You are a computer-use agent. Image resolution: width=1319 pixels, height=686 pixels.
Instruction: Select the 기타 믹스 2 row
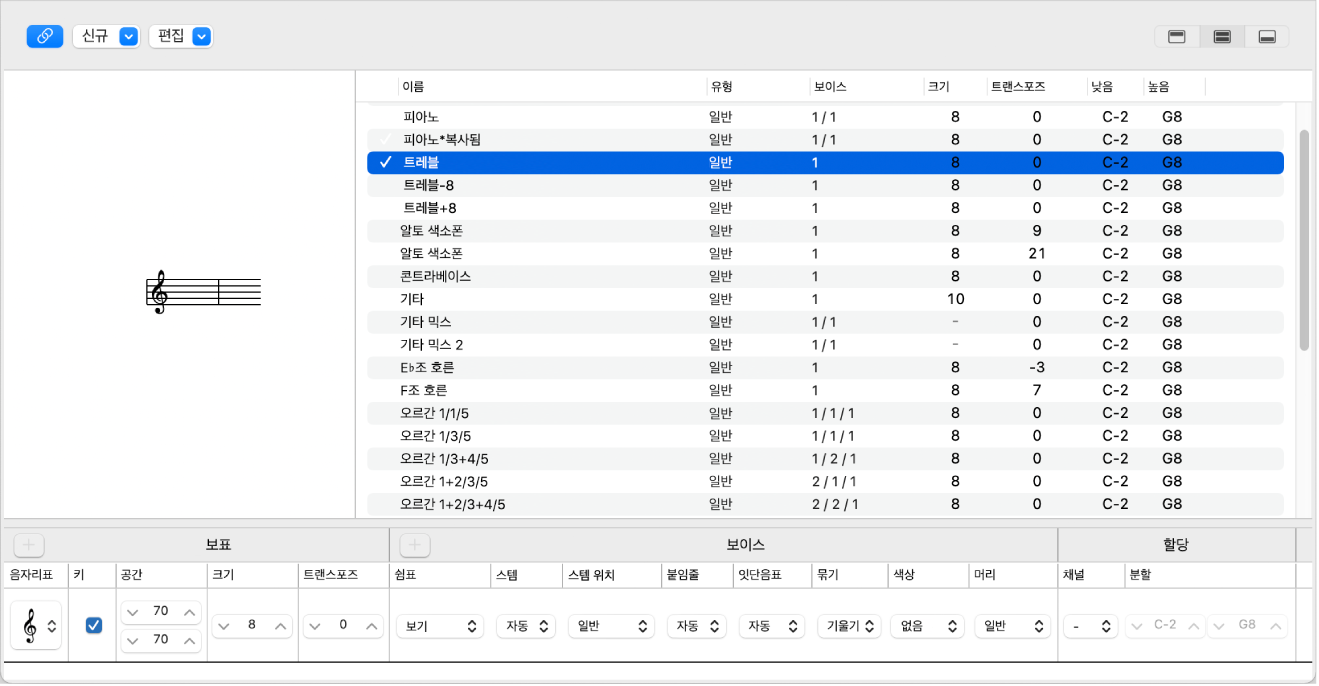[431, 345]
